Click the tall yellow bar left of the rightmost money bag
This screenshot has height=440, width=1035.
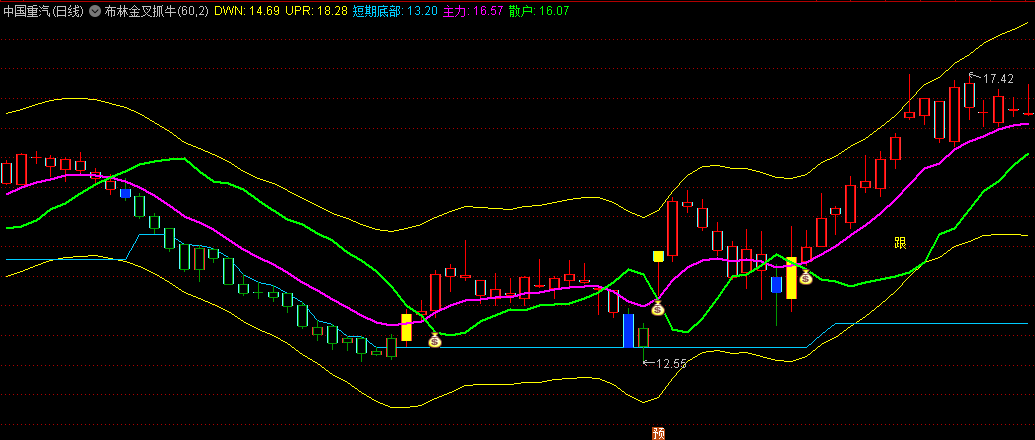(x=791, y=278)
